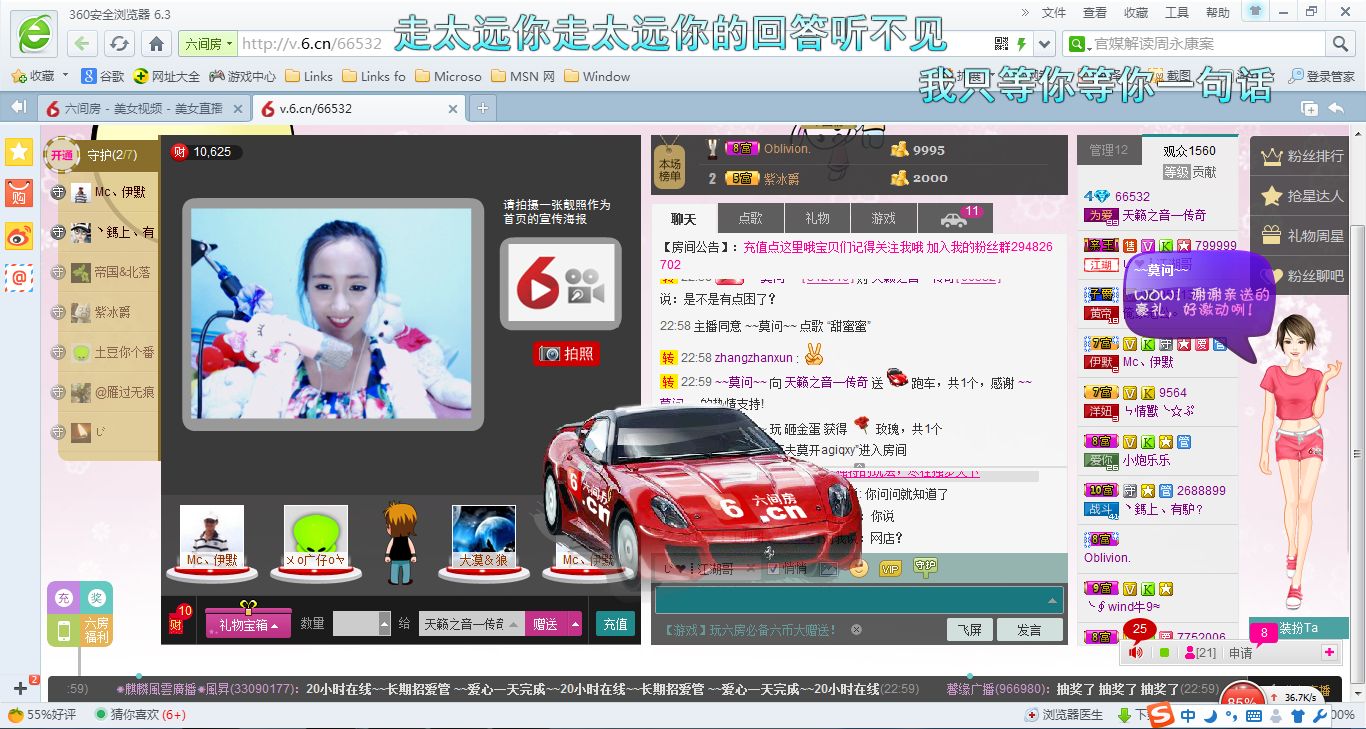Switch to the 礼物 tab

(817, 218)
